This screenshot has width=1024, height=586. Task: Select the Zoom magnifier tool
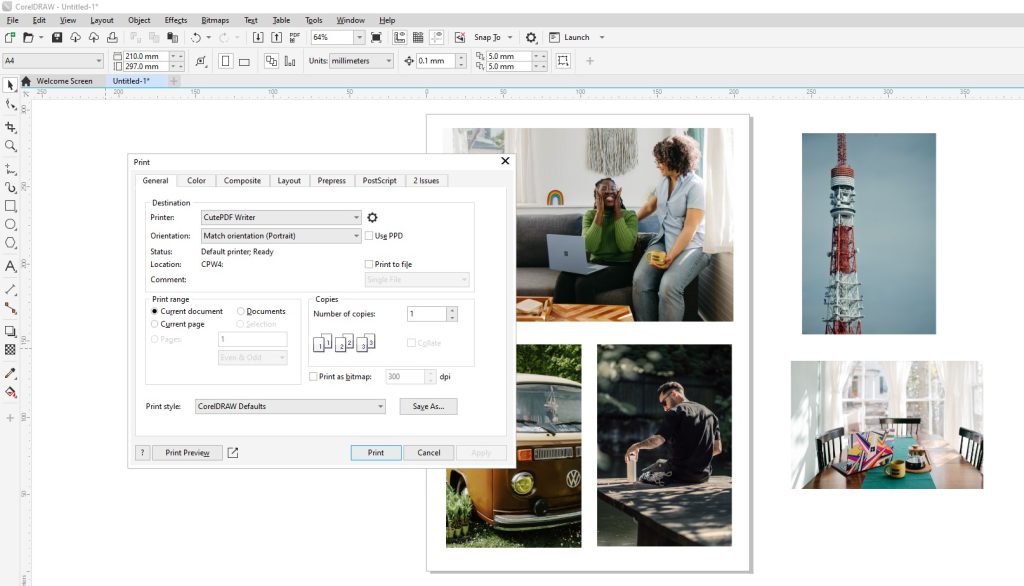pyautogui.click(x=11, y=146)
